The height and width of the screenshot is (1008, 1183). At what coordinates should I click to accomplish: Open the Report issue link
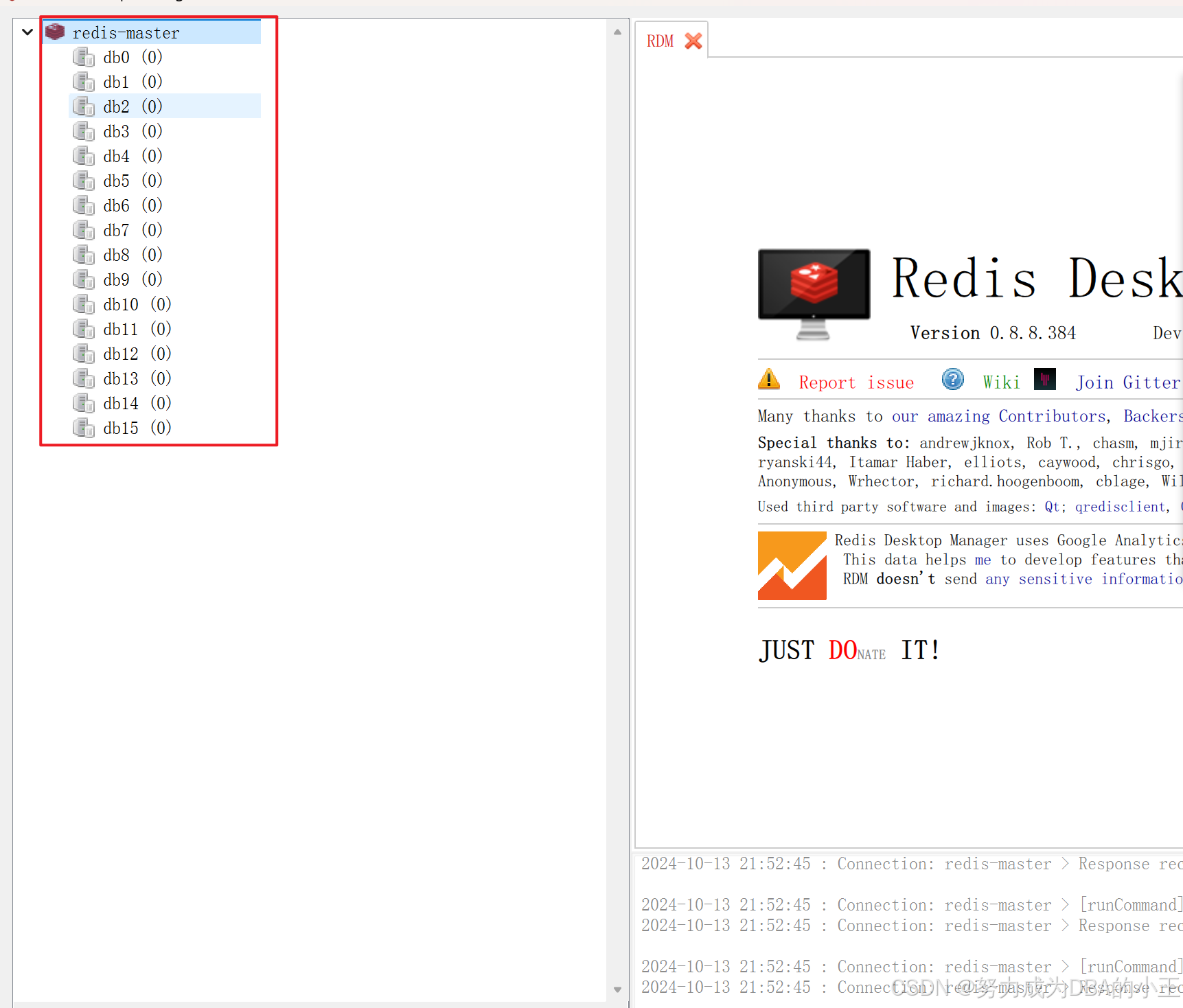856,382
